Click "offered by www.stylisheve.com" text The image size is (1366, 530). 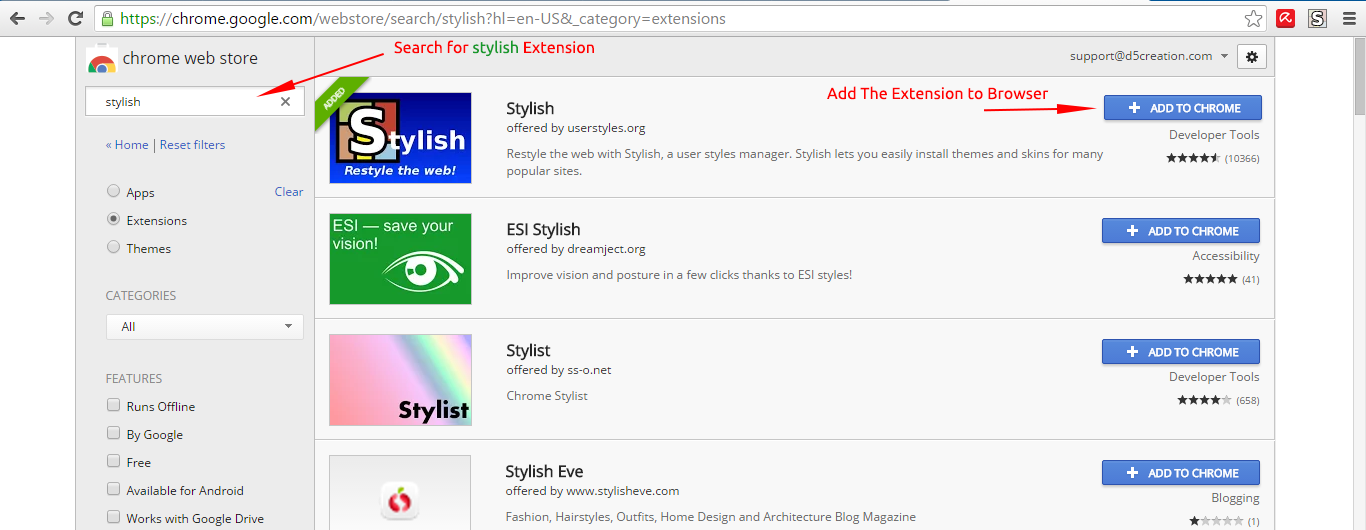[592, 491]
